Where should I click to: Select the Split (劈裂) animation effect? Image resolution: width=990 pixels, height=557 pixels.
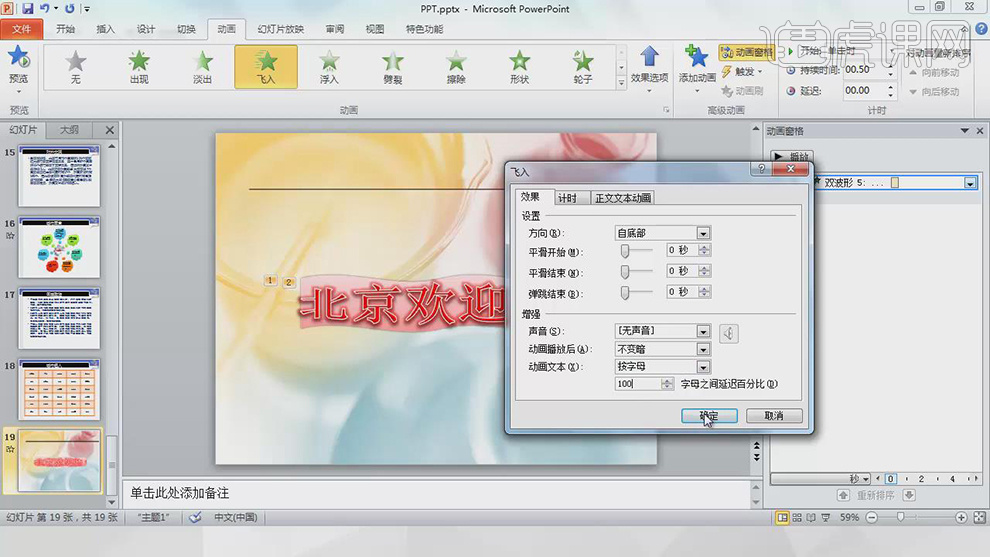393,66
